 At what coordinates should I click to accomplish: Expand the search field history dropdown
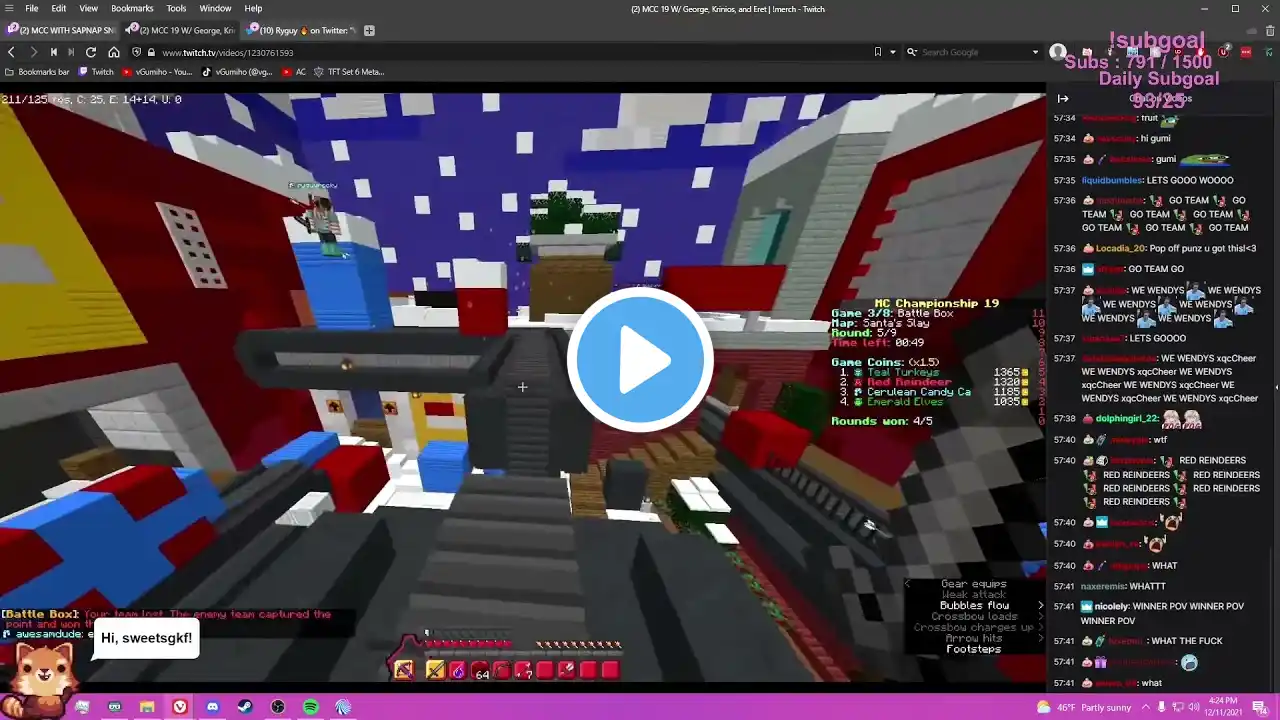[1036, 52]
